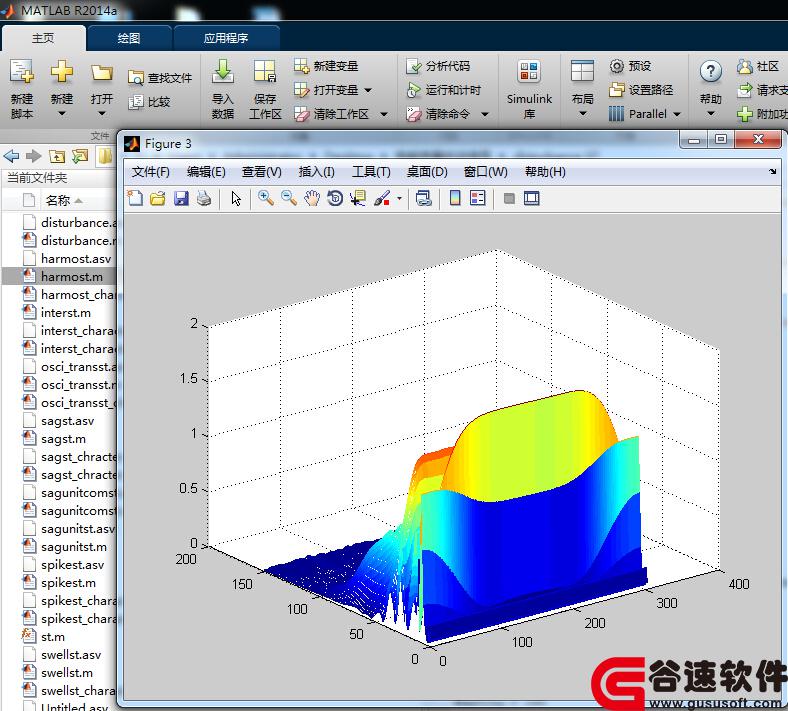Viewport: 788px width, 711px height.
Task: Open Insert (插入) menu in Figure 3
Action: [x=317, y=172]
